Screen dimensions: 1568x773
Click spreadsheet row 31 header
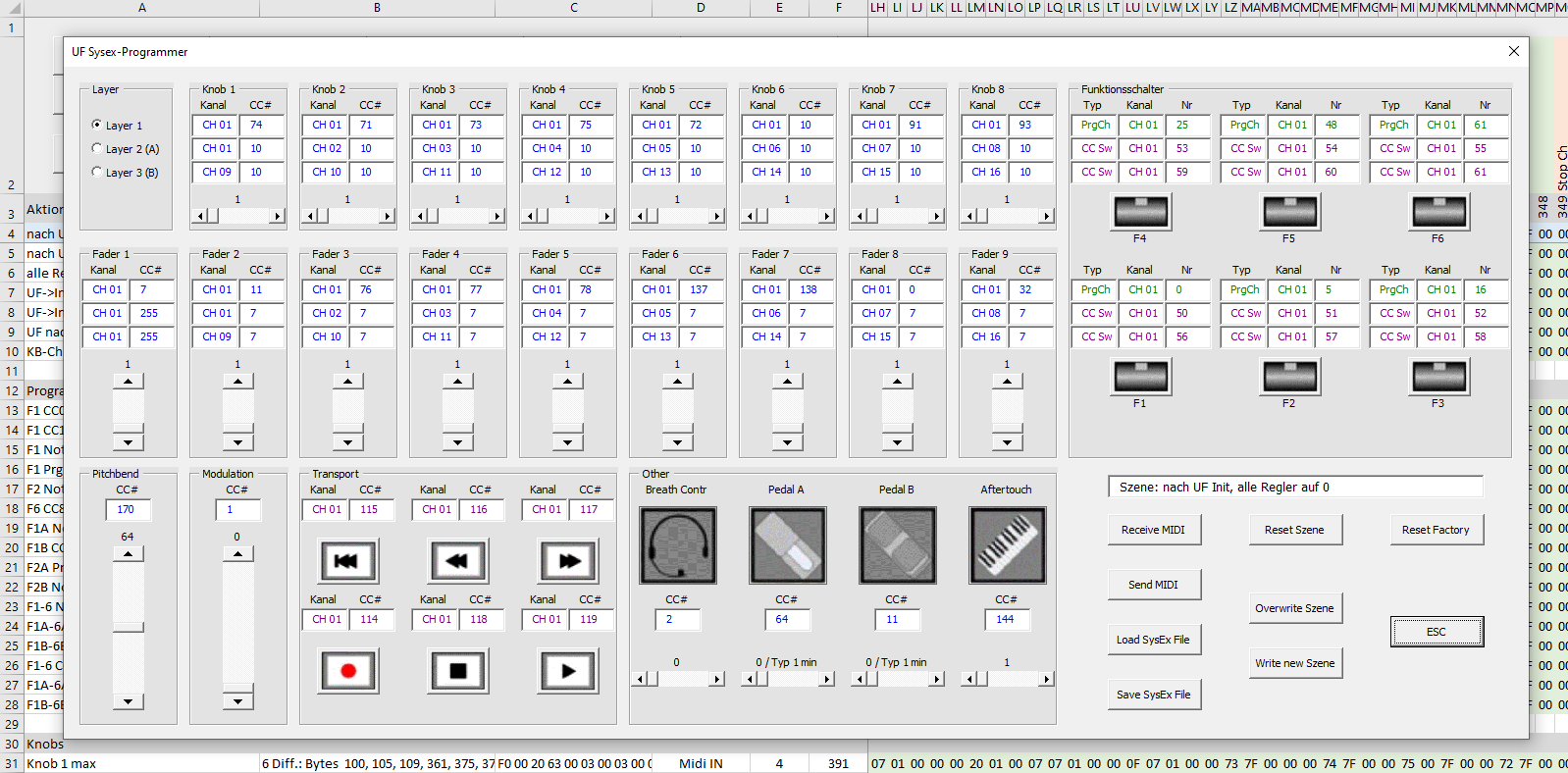tap(12, 763)
